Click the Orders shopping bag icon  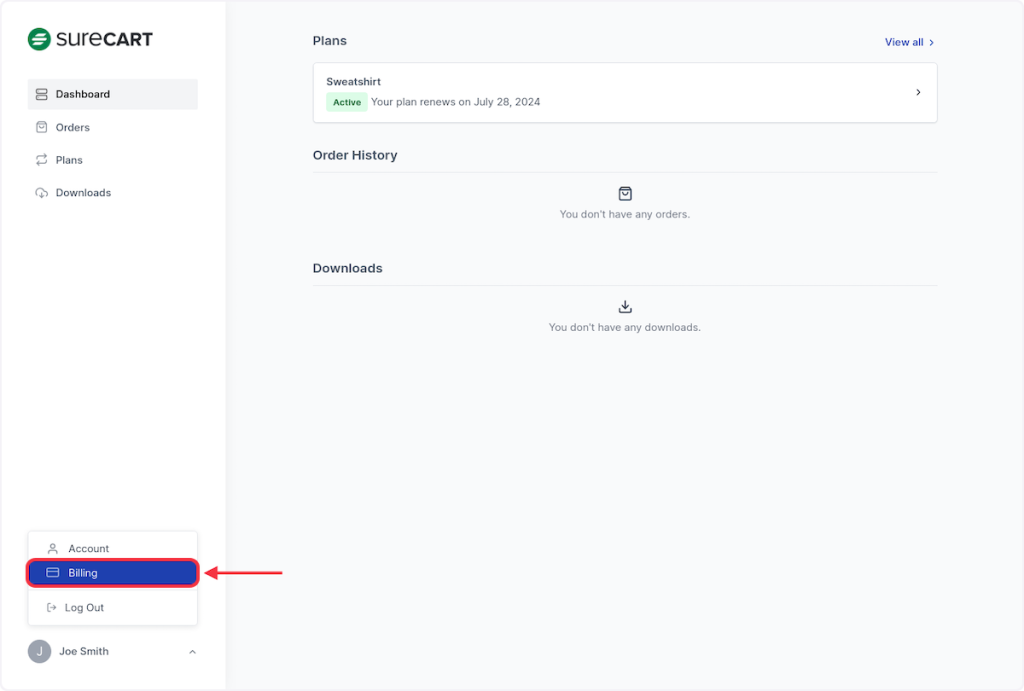[x=42, y=127]
